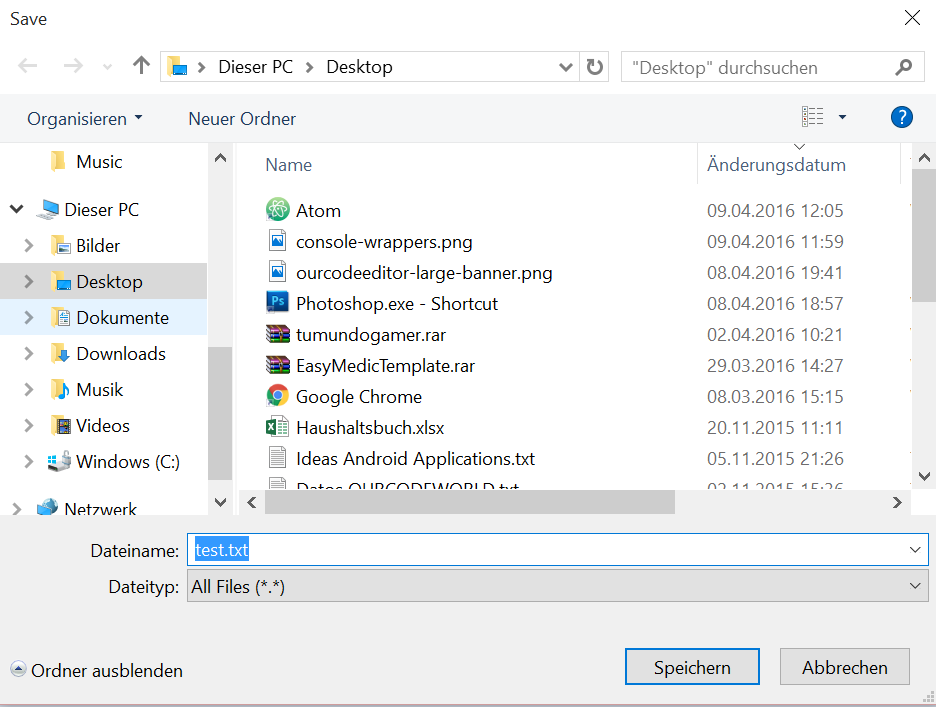Select Musik in navigation tree
Screen dimensions: 936x707
pyautogui.click(x=99, y=389)
